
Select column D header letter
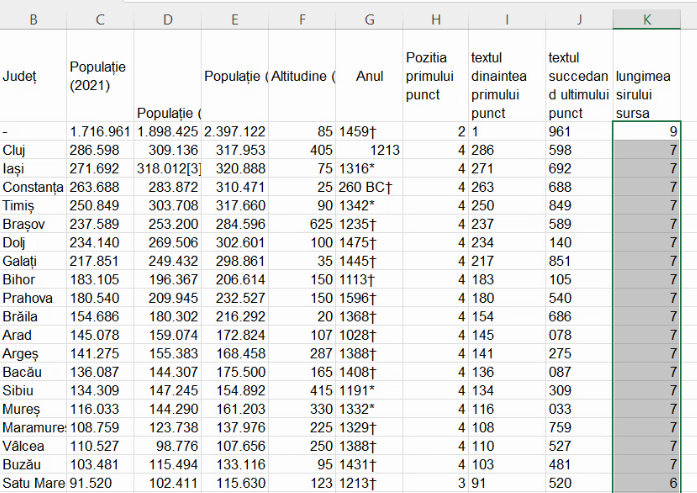click(167, 19)
